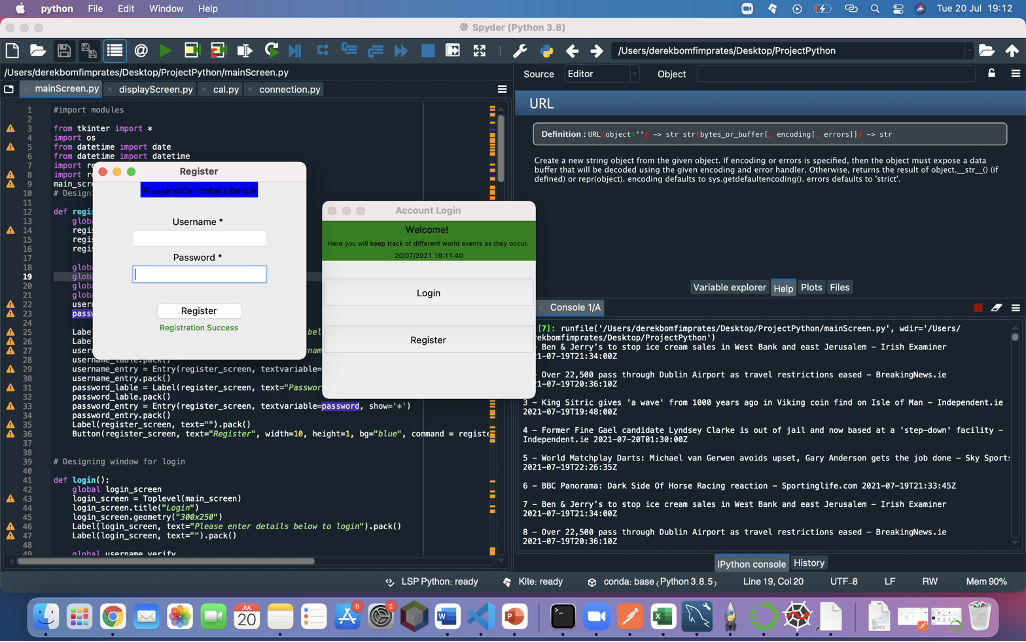Image resolution: width=1026 pixels, height=642 pixels.
Task: Click LSP Python ready status entry
Action: click(432, 582)
